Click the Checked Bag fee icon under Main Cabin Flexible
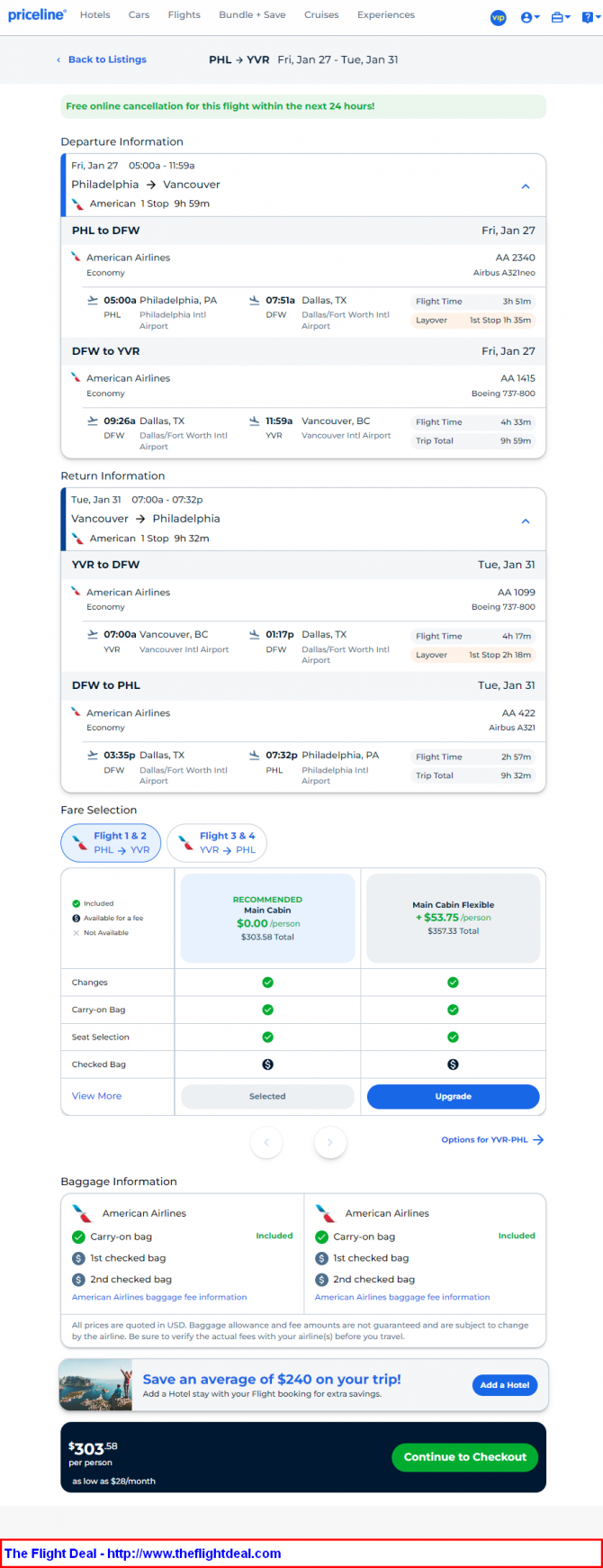603x1568 pixels. [453, 1065]
